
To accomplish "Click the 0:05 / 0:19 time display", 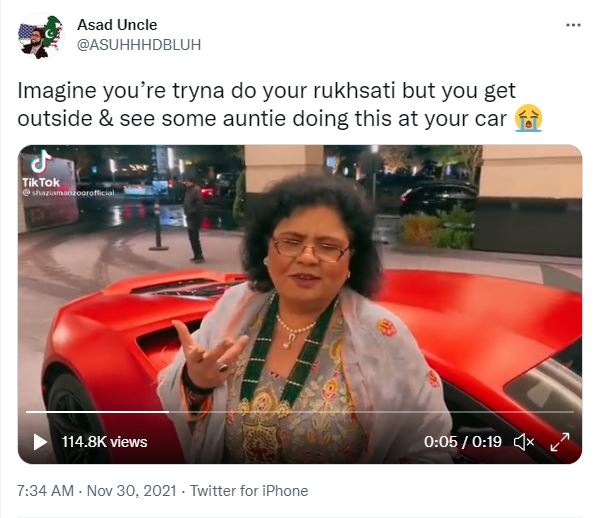I will [x=463, y=442].
